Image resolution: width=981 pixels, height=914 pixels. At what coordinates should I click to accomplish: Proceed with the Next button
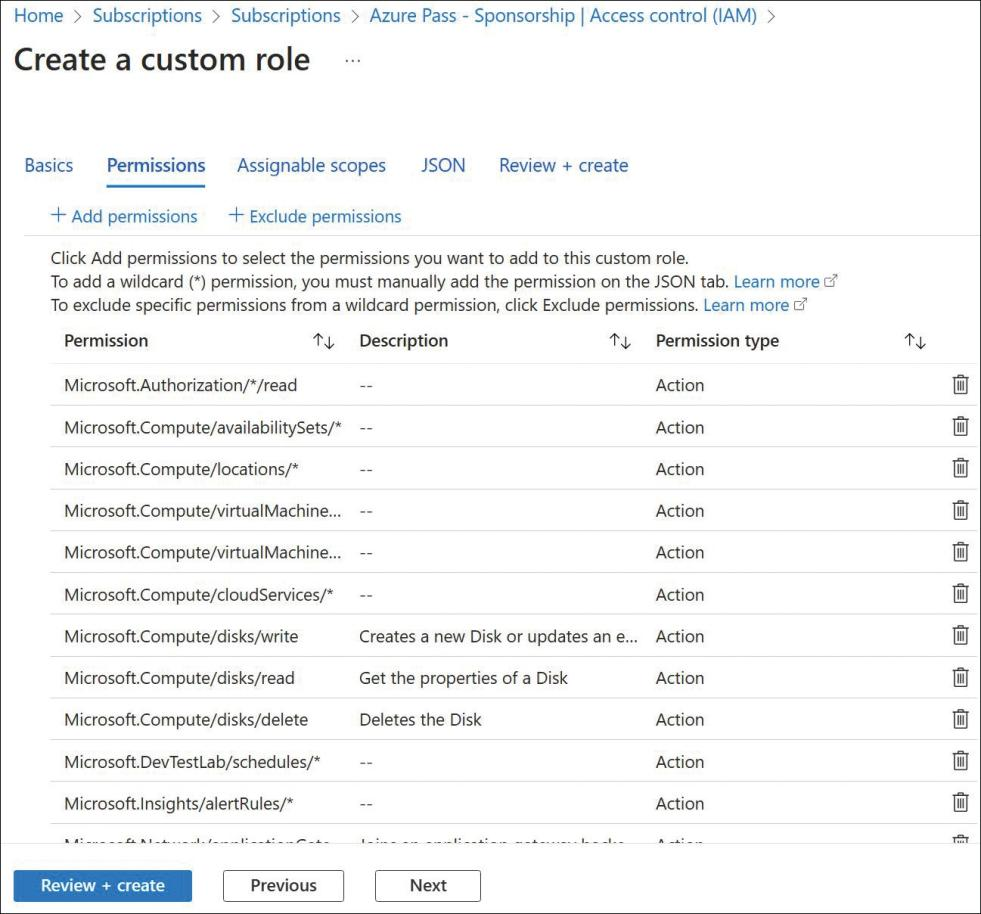428,886
